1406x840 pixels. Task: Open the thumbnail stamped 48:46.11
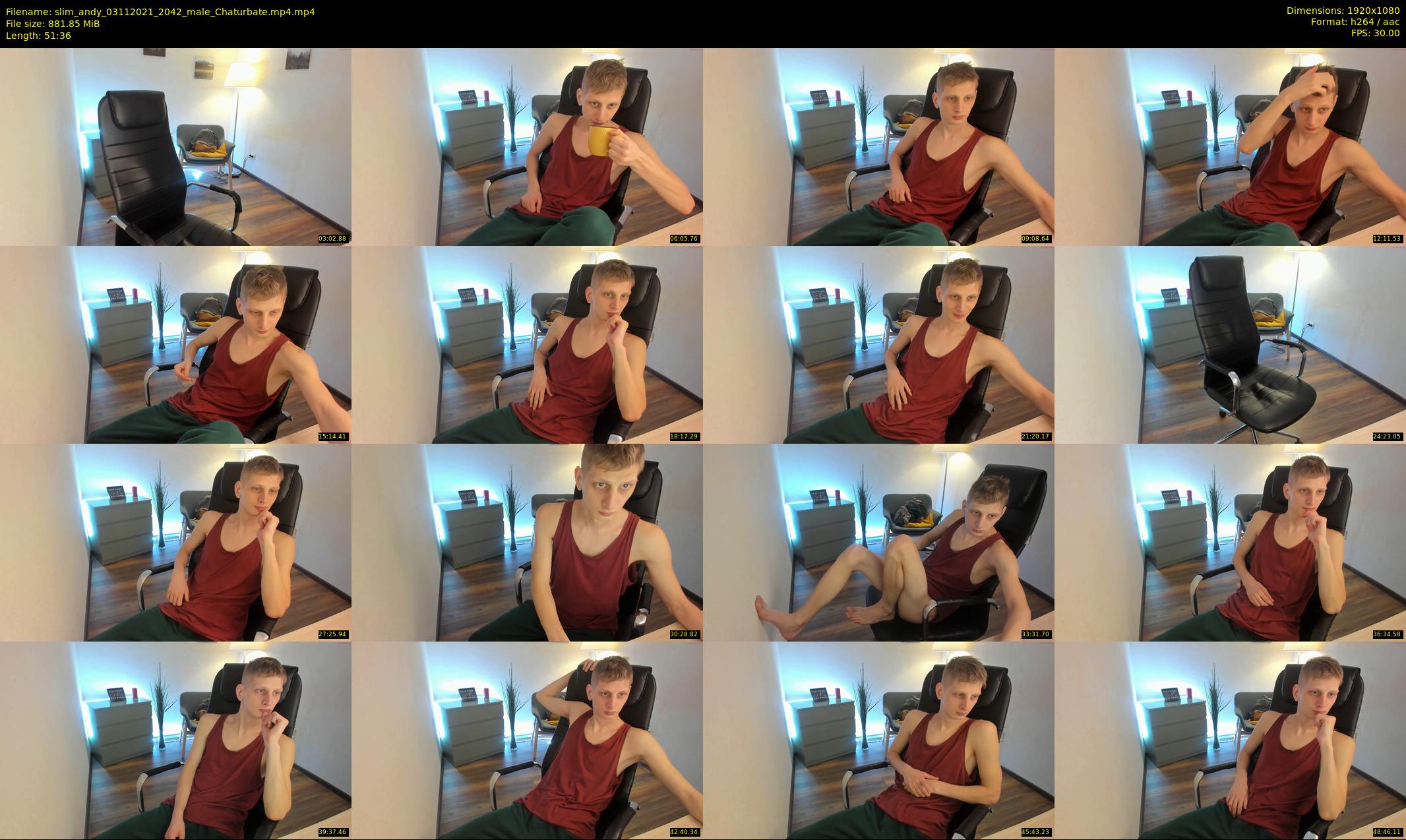[x=1230, y=740]
